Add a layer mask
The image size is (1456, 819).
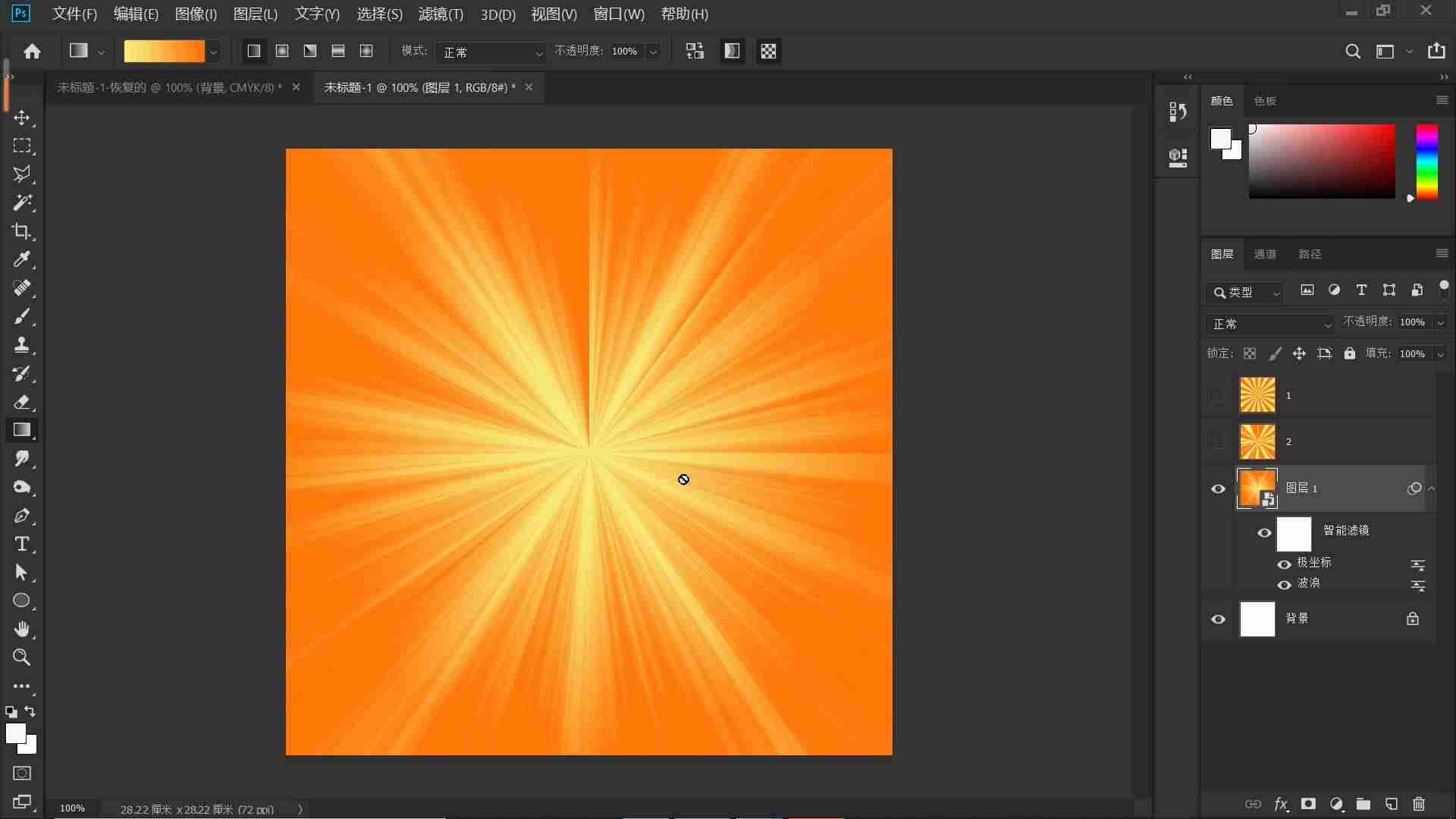tap(1308, 804)
